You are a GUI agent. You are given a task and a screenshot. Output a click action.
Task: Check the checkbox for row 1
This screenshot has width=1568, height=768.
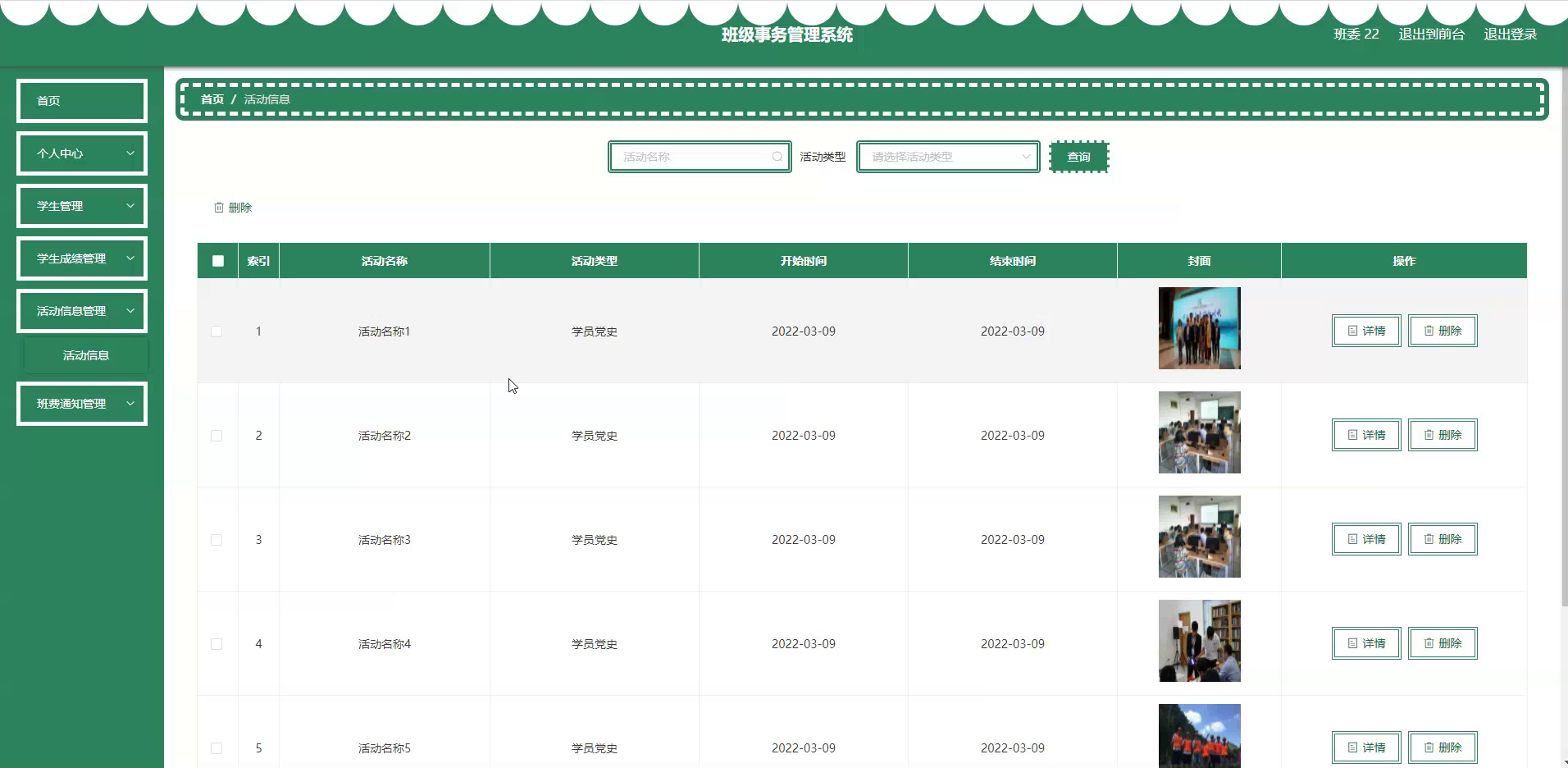(x=217, y=331)
